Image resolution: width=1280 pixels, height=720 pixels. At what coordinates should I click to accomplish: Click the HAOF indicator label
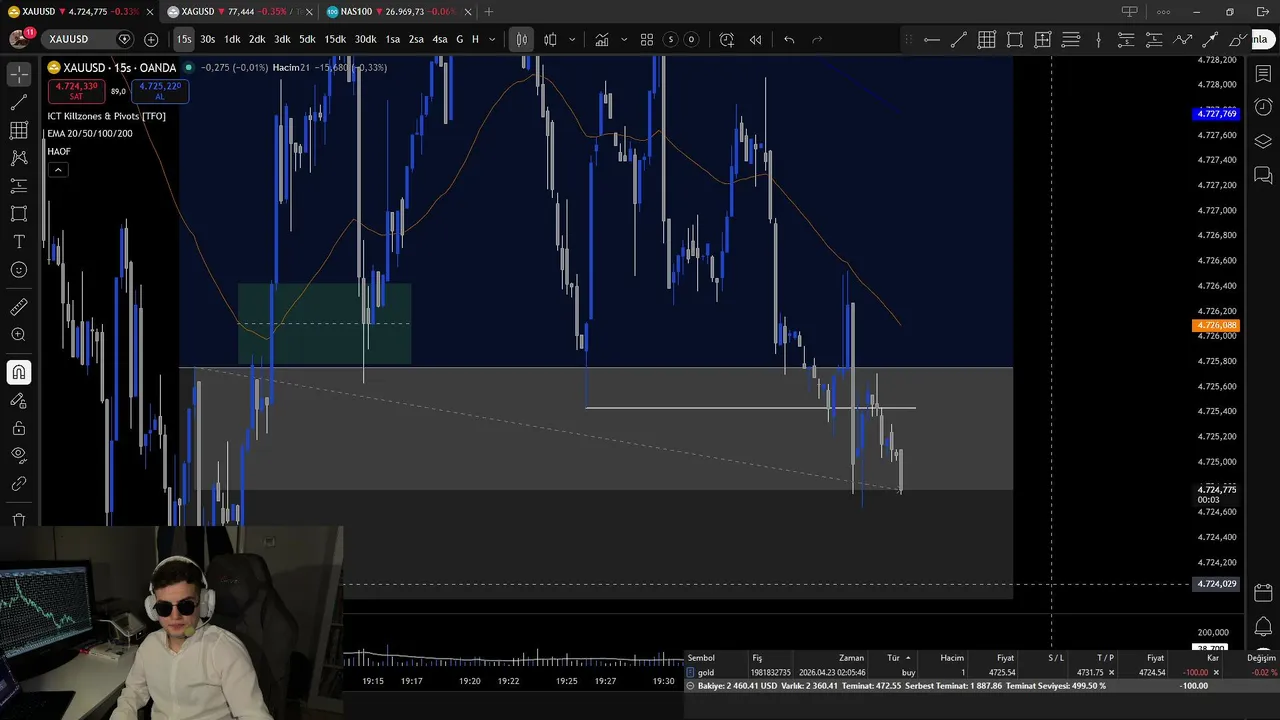pyautogui.click(x=59, y=152)
